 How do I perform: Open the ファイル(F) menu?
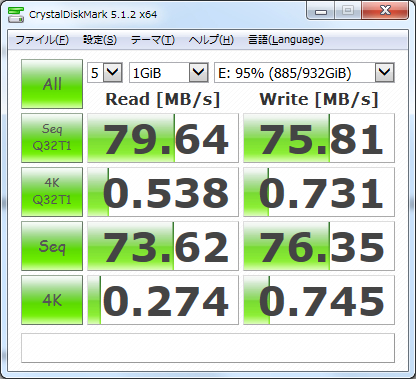tap(42, 40)
